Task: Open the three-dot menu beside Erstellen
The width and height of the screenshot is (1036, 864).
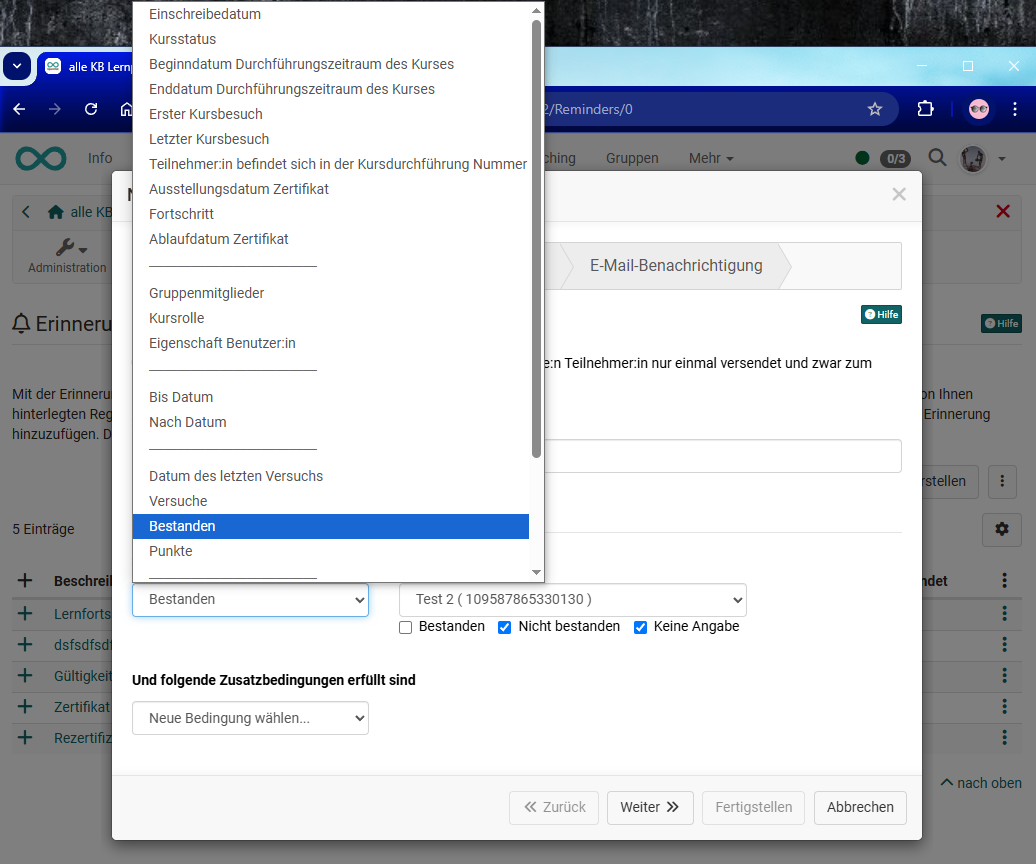Action: (1002, 482)
